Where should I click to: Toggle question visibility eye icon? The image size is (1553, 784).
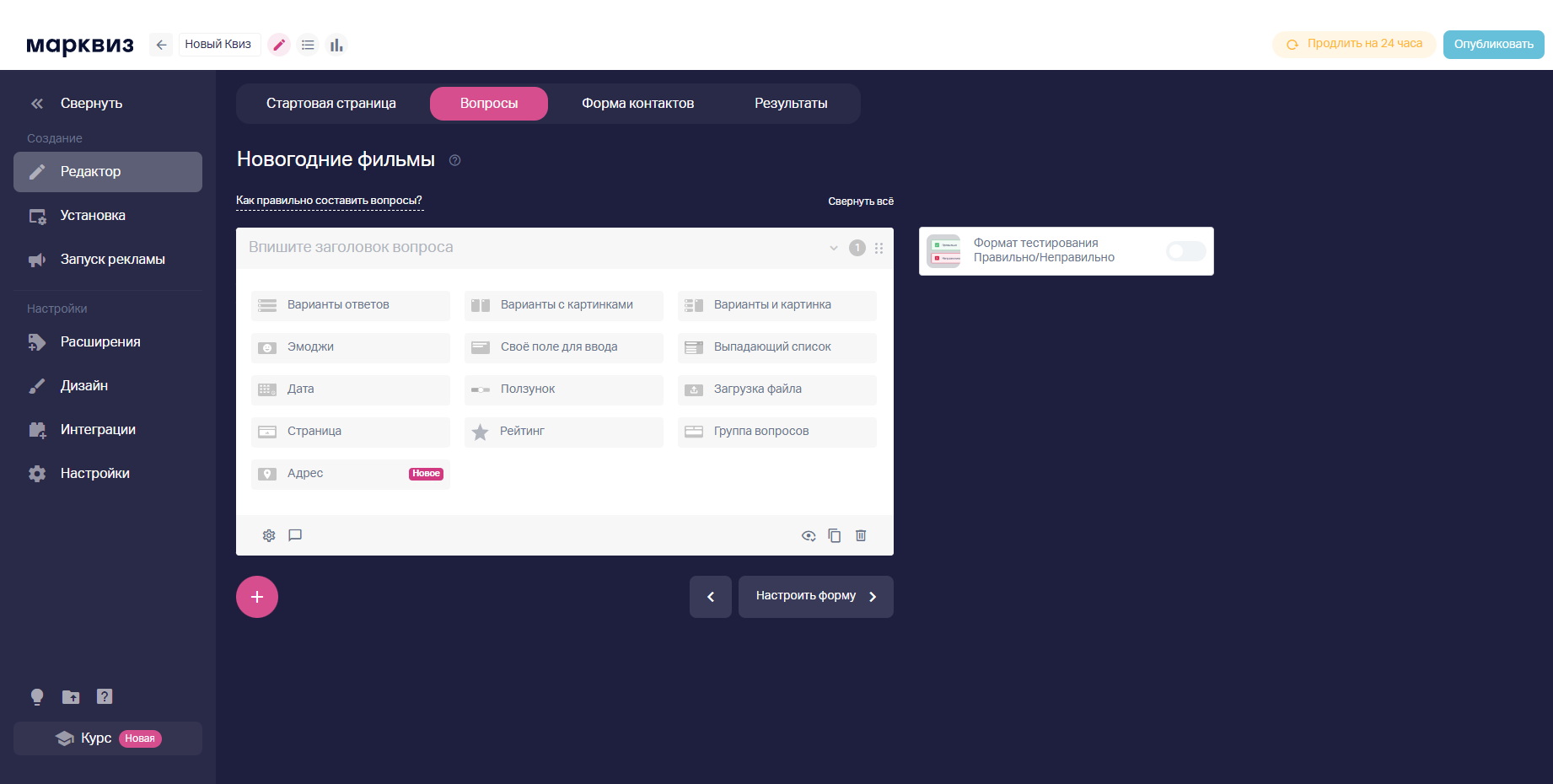[809, 535]
